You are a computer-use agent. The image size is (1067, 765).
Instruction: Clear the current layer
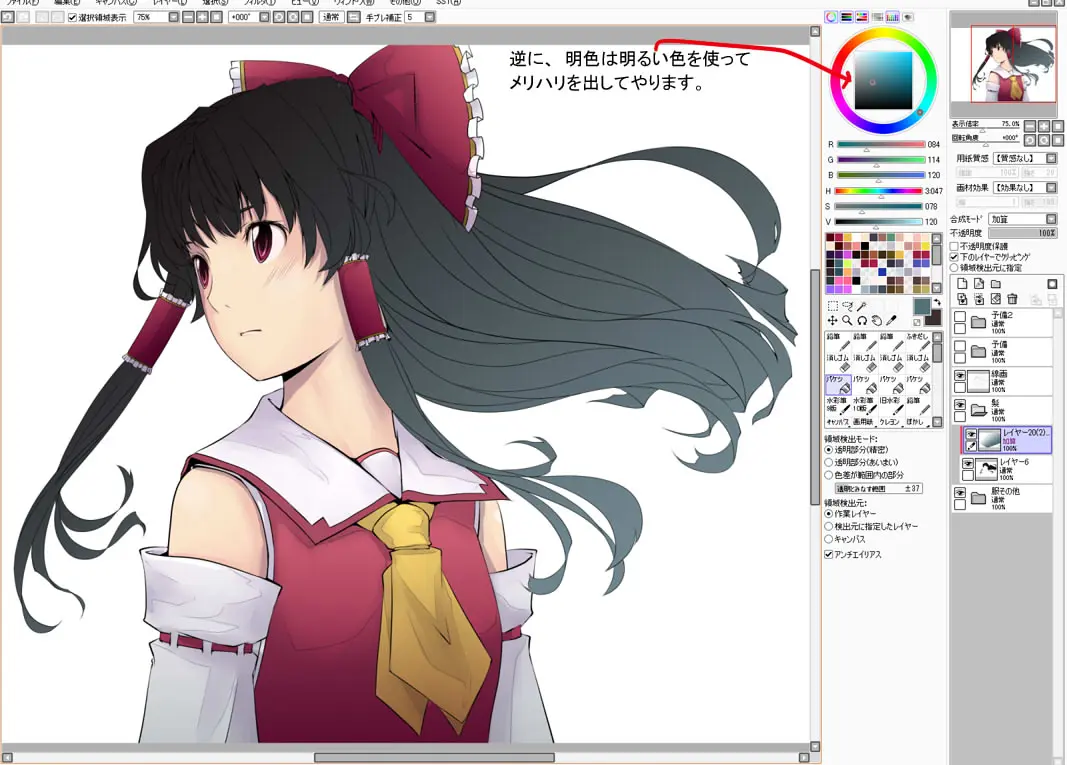tap(996, 299)
